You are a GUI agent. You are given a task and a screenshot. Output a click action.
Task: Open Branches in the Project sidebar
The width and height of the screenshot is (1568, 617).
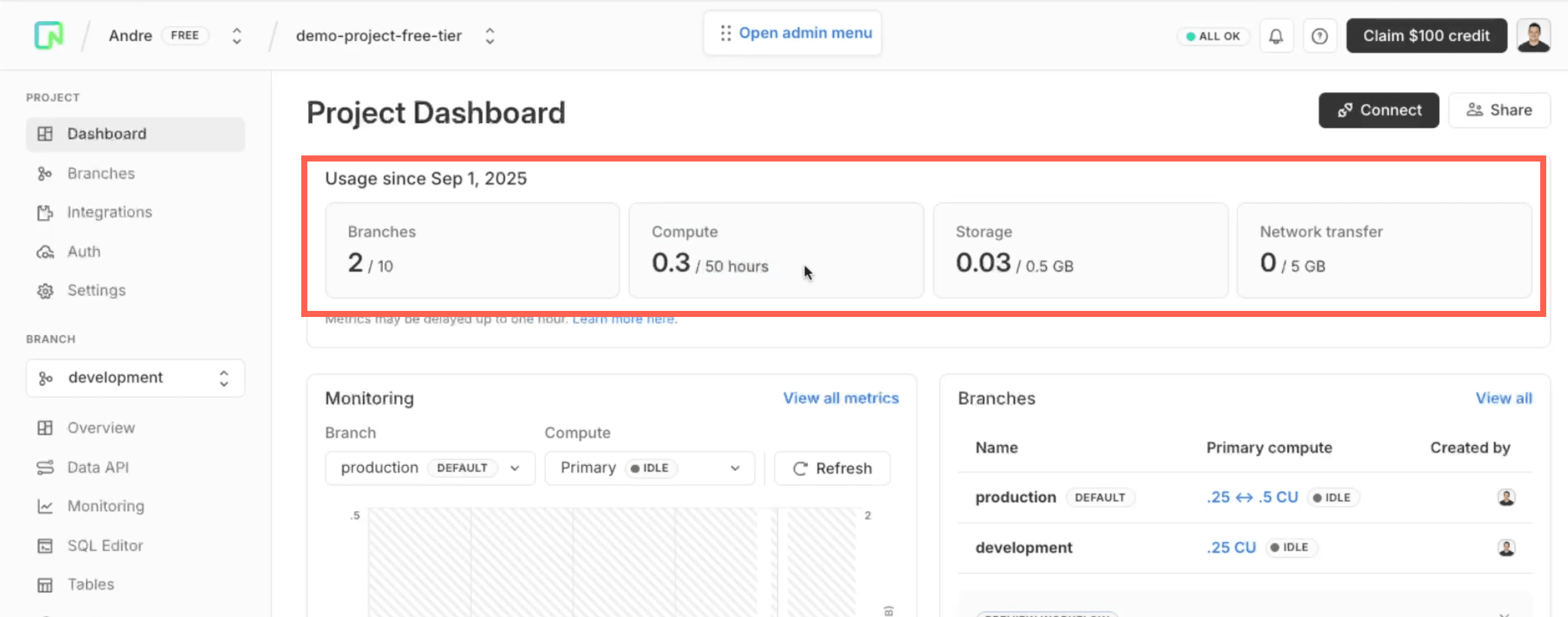point(100,174)
